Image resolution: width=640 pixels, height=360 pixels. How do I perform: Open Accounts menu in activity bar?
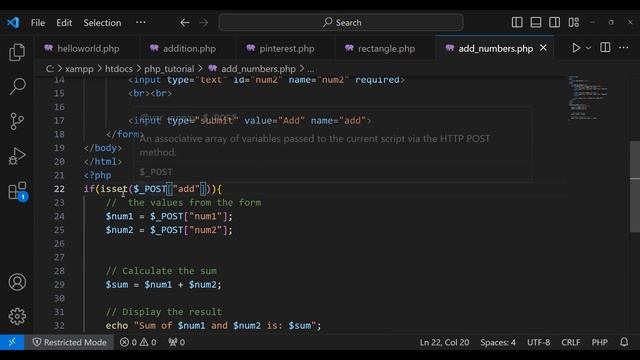click(17, 282)
